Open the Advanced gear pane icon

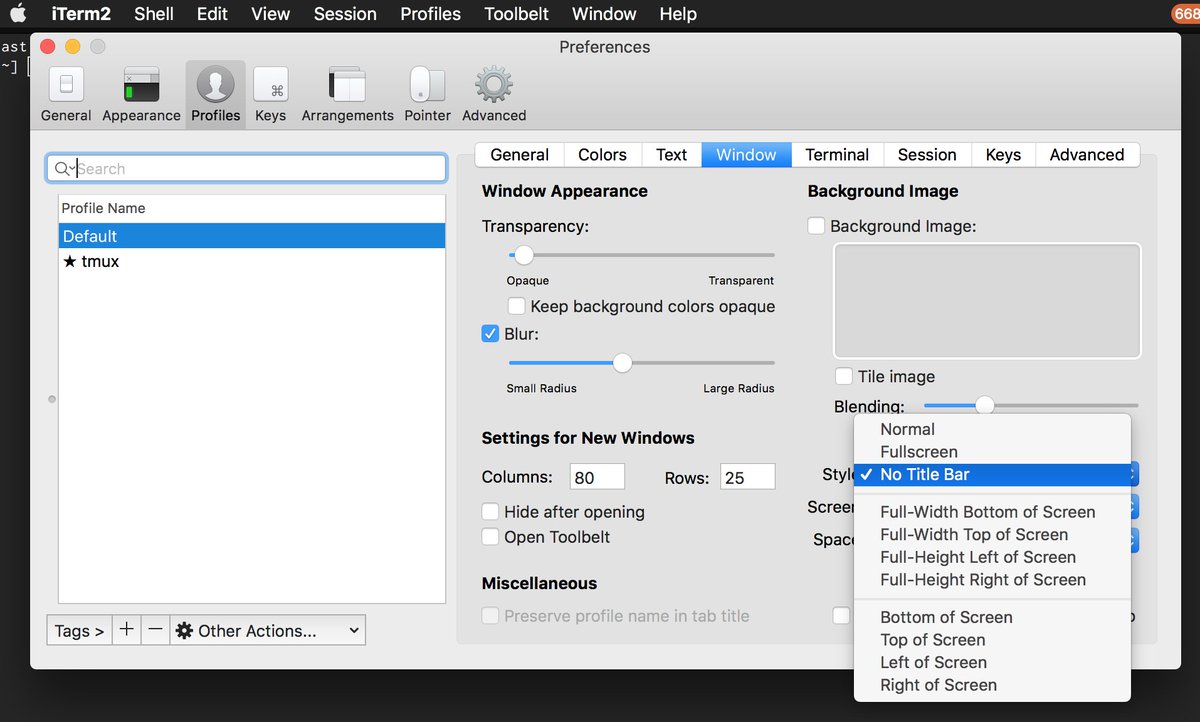pyautogui.click(x=494, y=85)
